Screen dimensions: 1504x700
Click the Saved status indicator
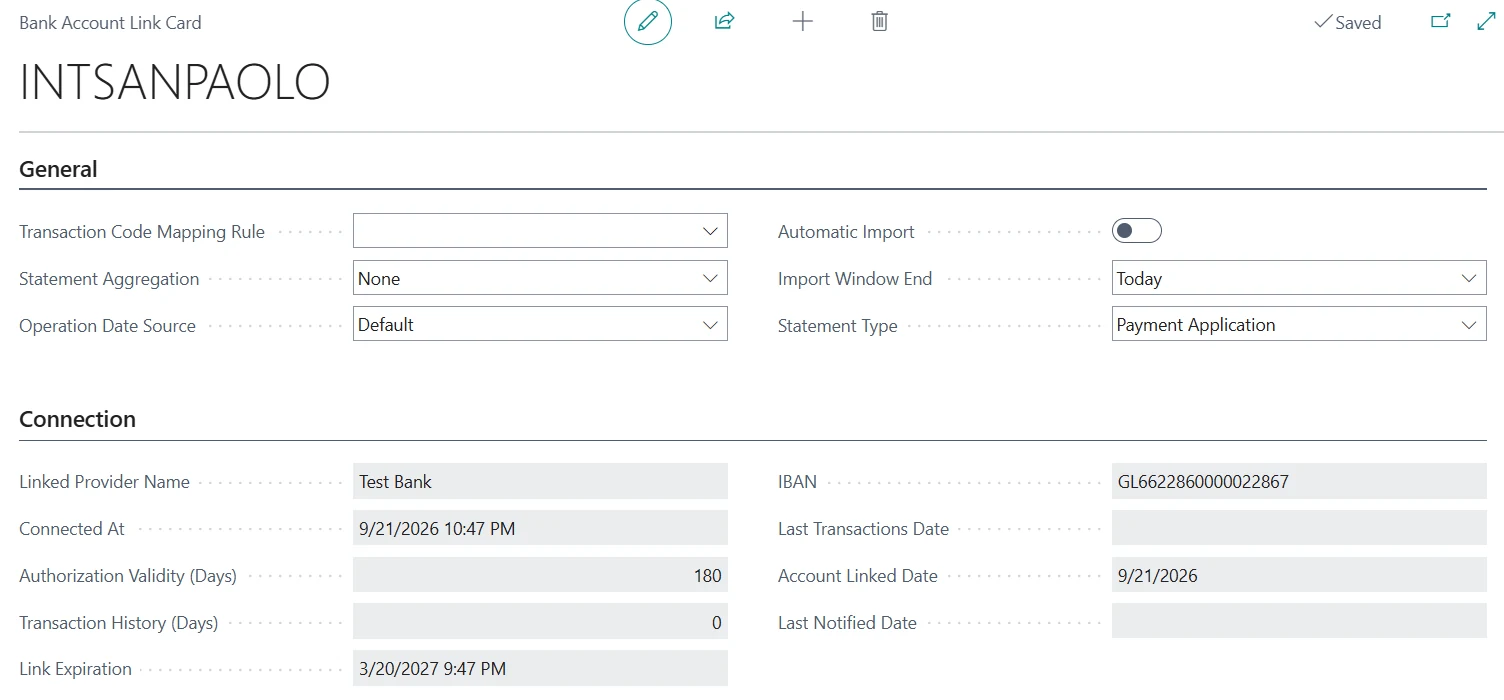(1347, 22)
